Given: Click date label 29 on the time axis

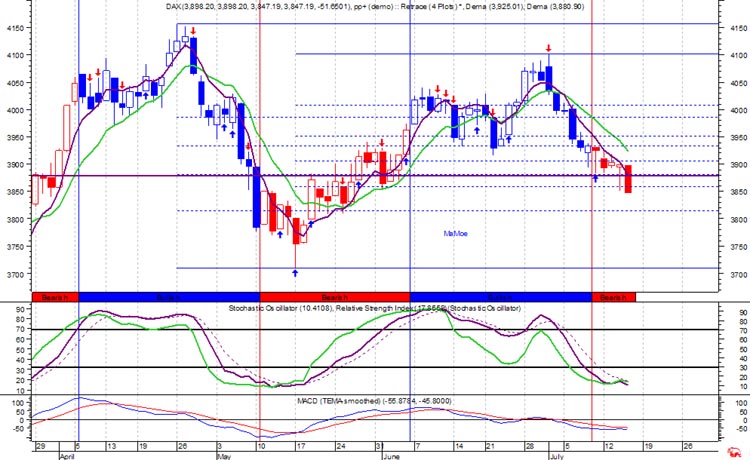Looking at the screenshot, I should click(41, 447).
